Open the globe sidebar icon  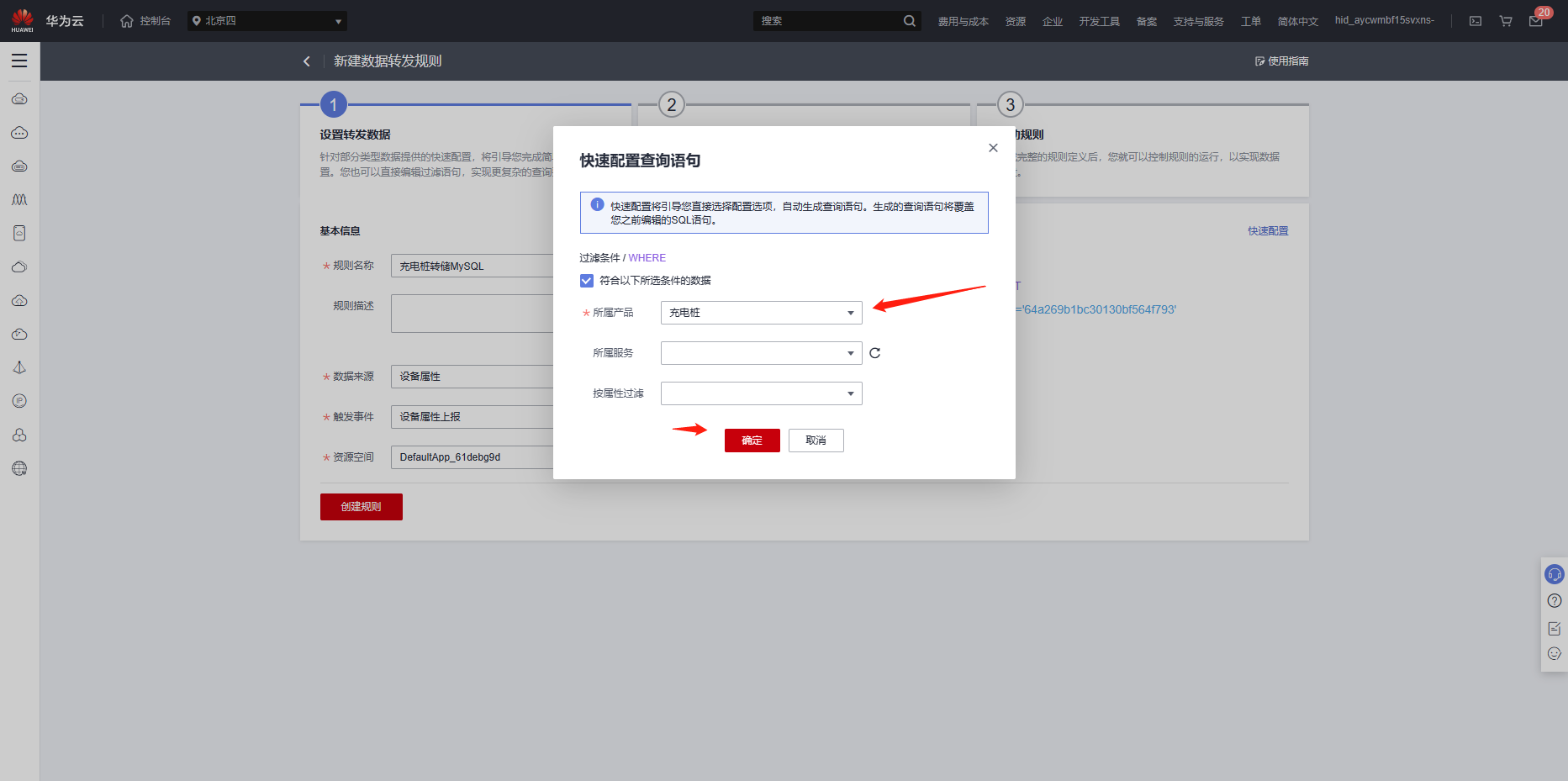coord(19,468)
